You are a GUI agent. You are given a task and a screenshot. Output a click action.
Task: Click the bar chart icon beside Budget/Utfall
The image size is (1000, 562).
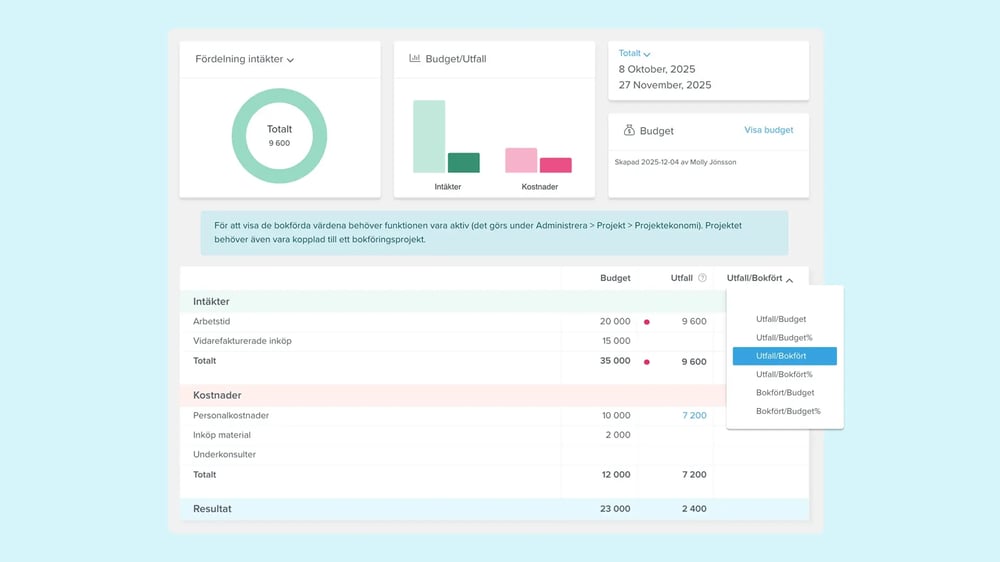click(414, 59)
